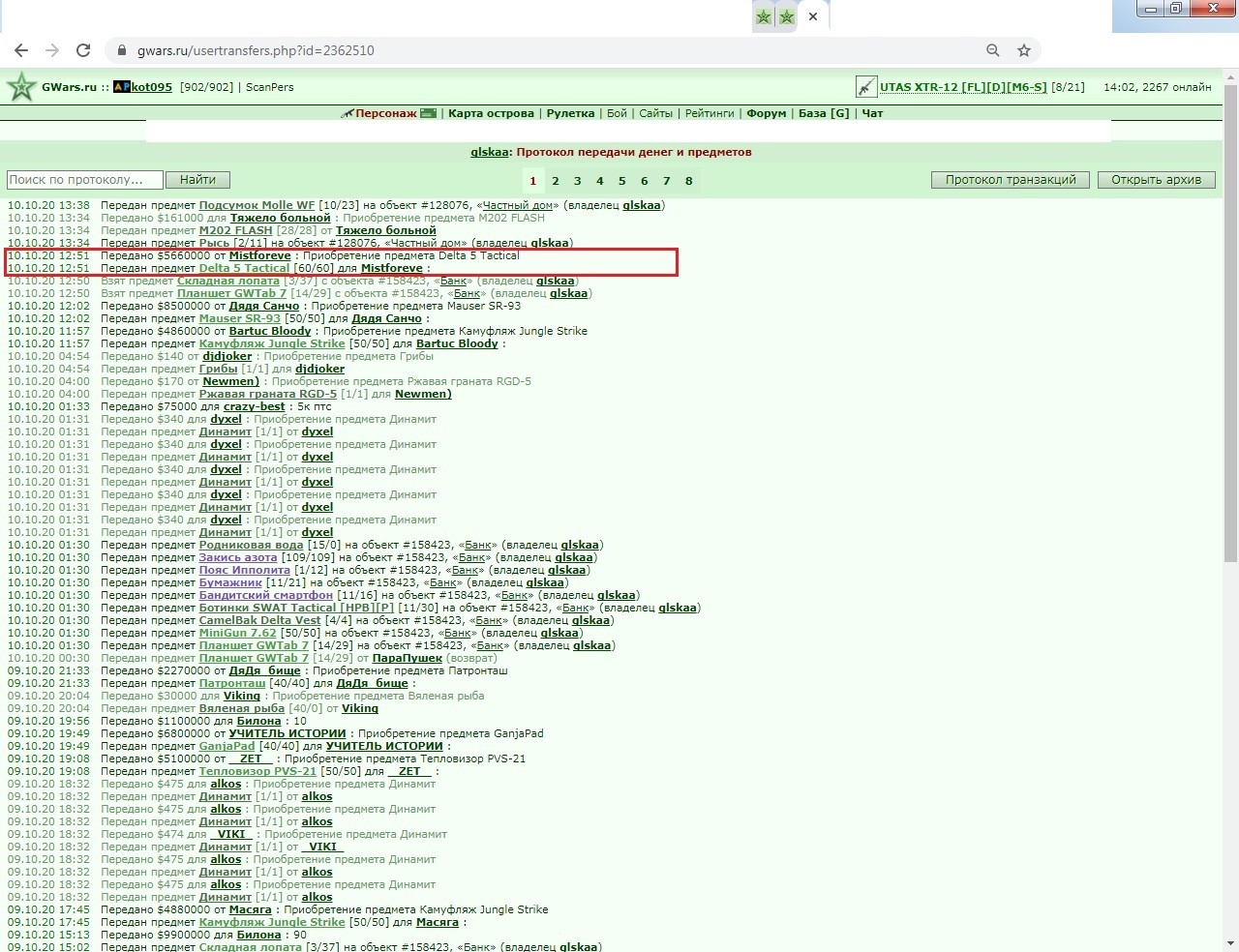The width and height of the screenshot is (1239, 952).
Task: Focus the Поиск по протоколу search field
Action: tap(84, 180)
